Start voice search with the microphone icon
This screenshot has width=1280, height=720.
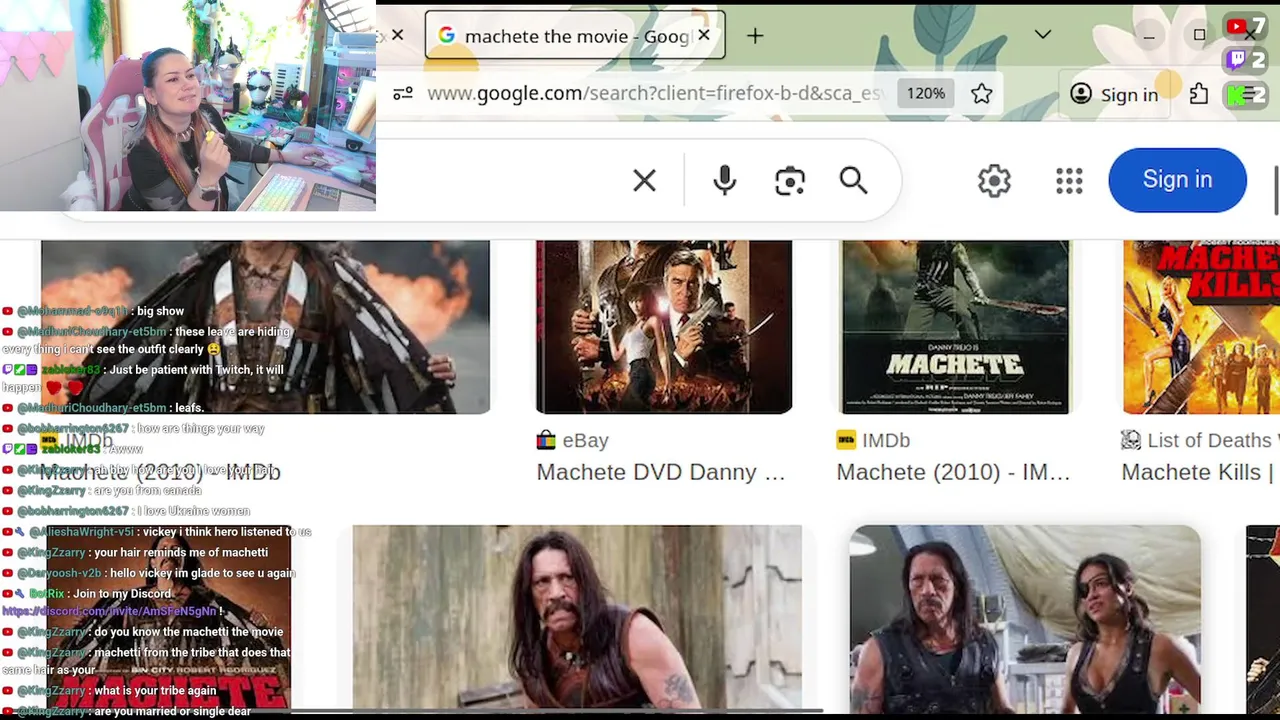click(x=725, y=180)
